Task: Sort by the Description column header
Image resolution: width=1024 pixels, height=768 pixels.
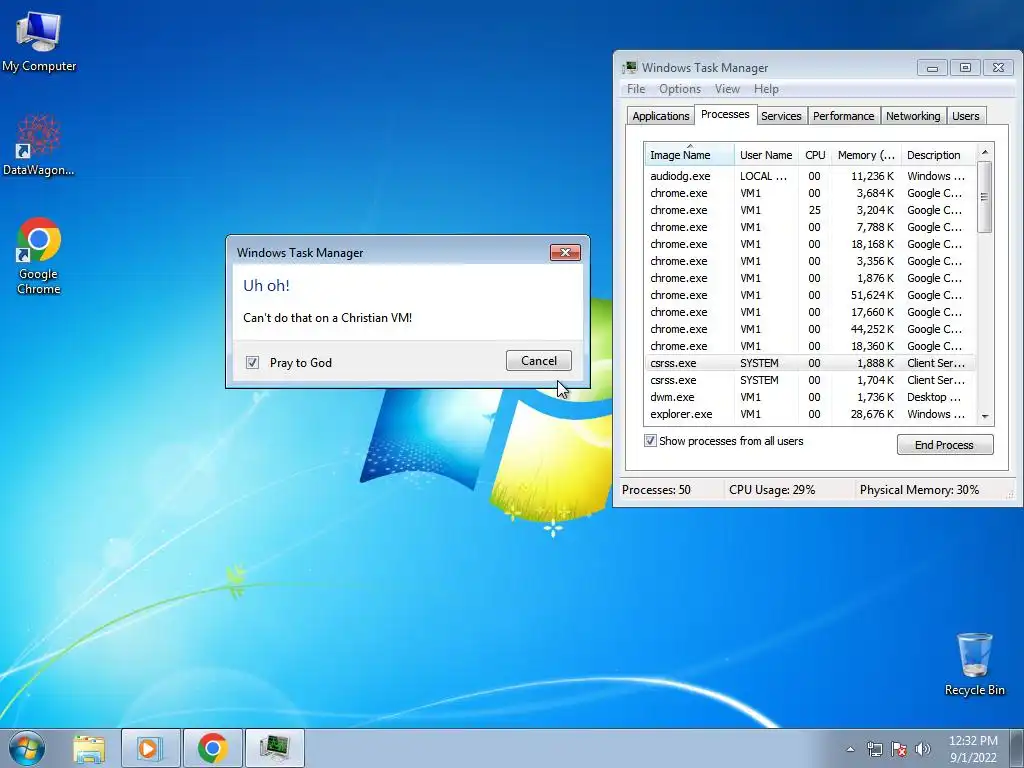Action: tap(938, 155)
